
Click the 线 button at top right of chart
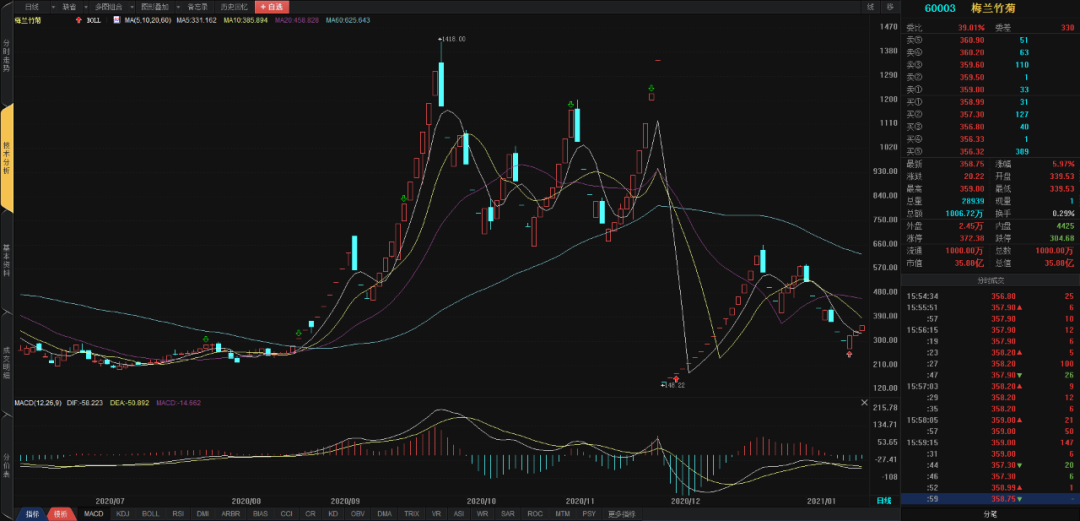click(x=871, y=7)
